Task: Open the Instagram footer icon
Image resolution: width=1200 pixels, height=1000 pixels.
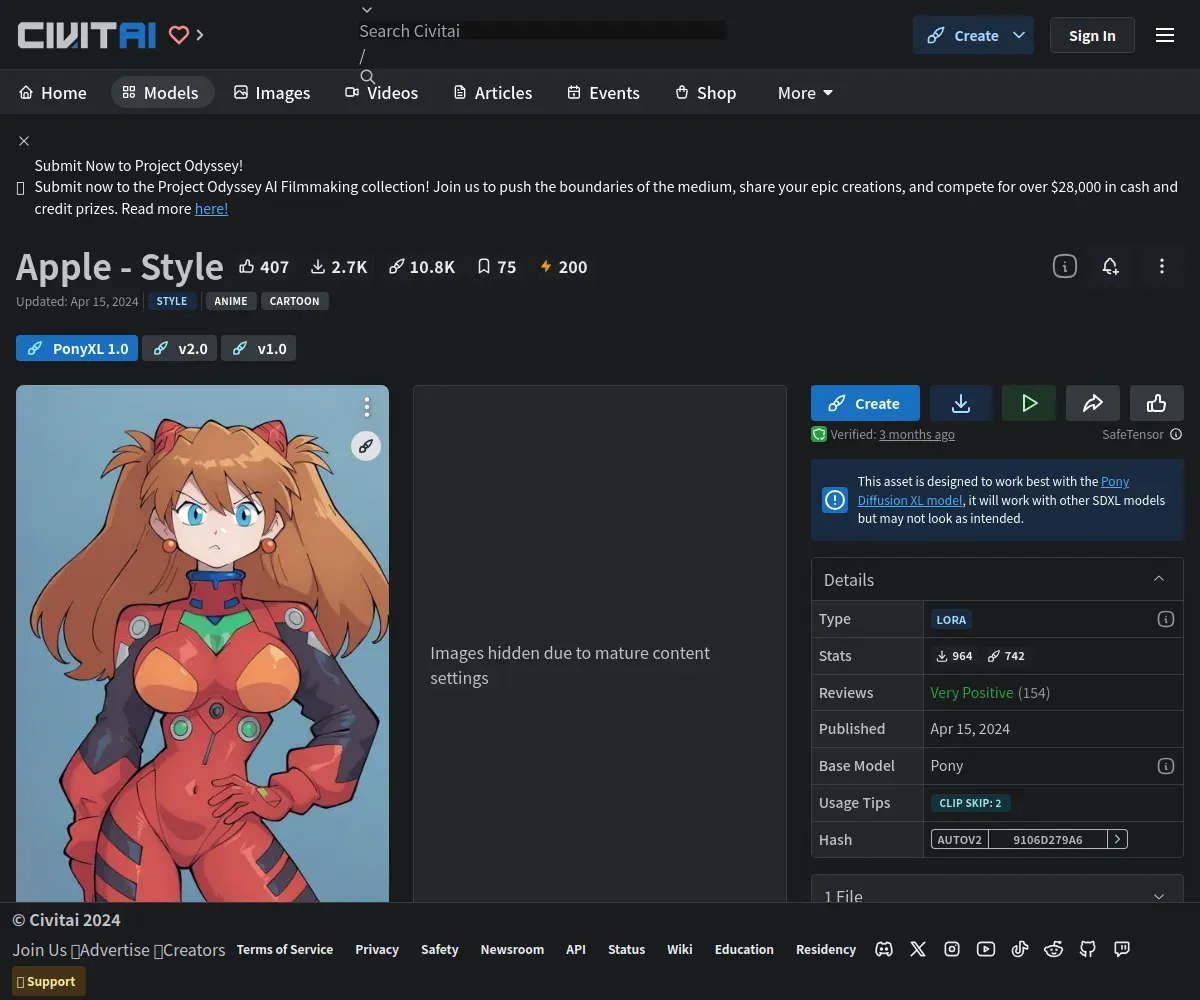Action: [x=952, y=949]
